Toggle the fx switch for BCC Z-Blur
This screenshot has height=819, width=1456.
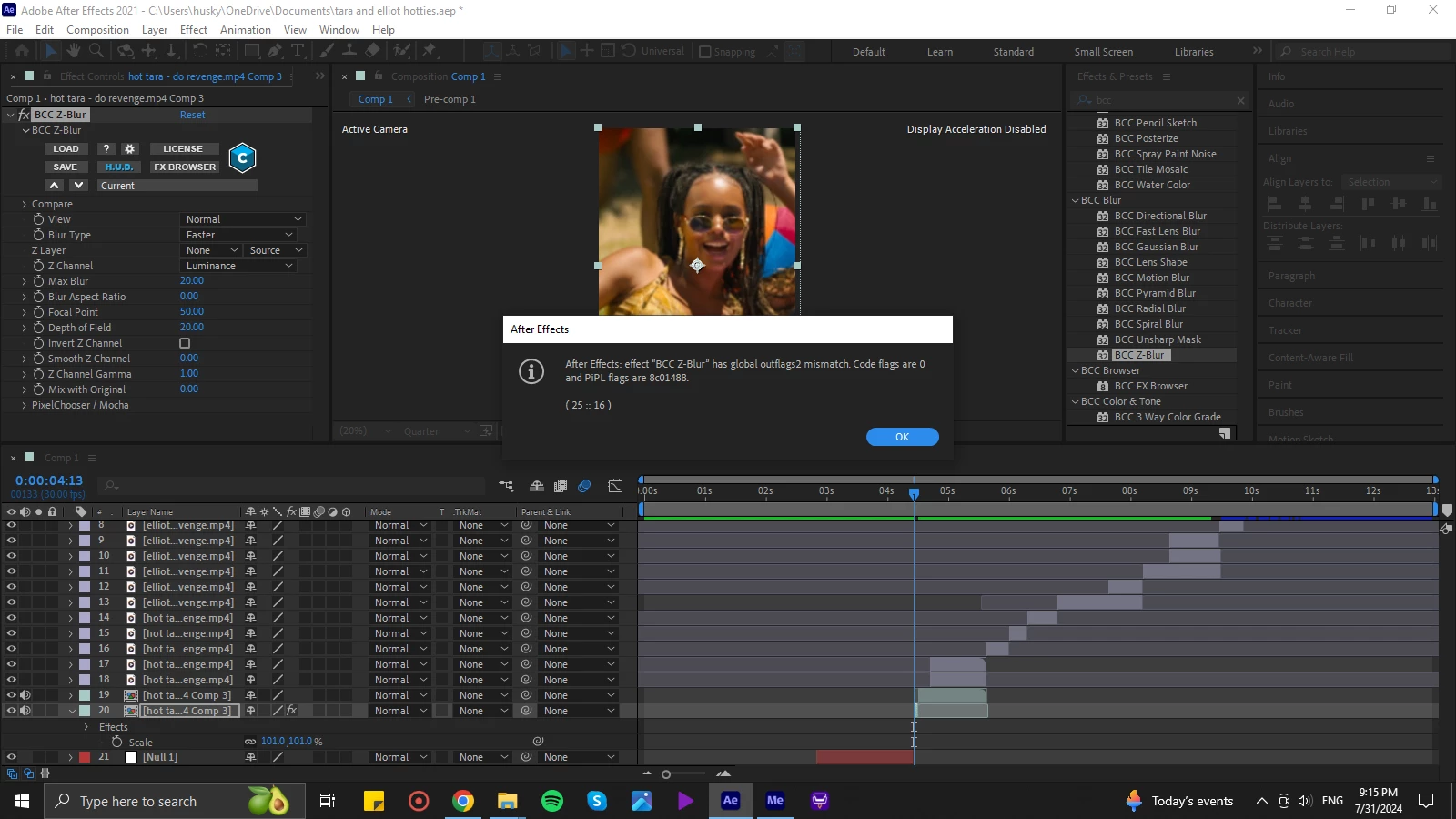click(x=24, y=115)
